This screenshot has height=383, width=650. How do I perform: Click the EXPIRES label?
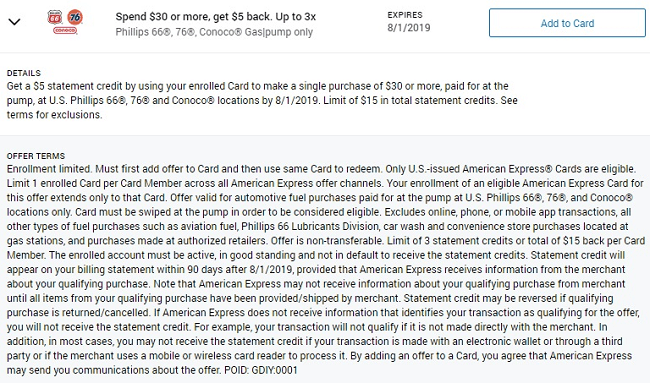point(405,15)
